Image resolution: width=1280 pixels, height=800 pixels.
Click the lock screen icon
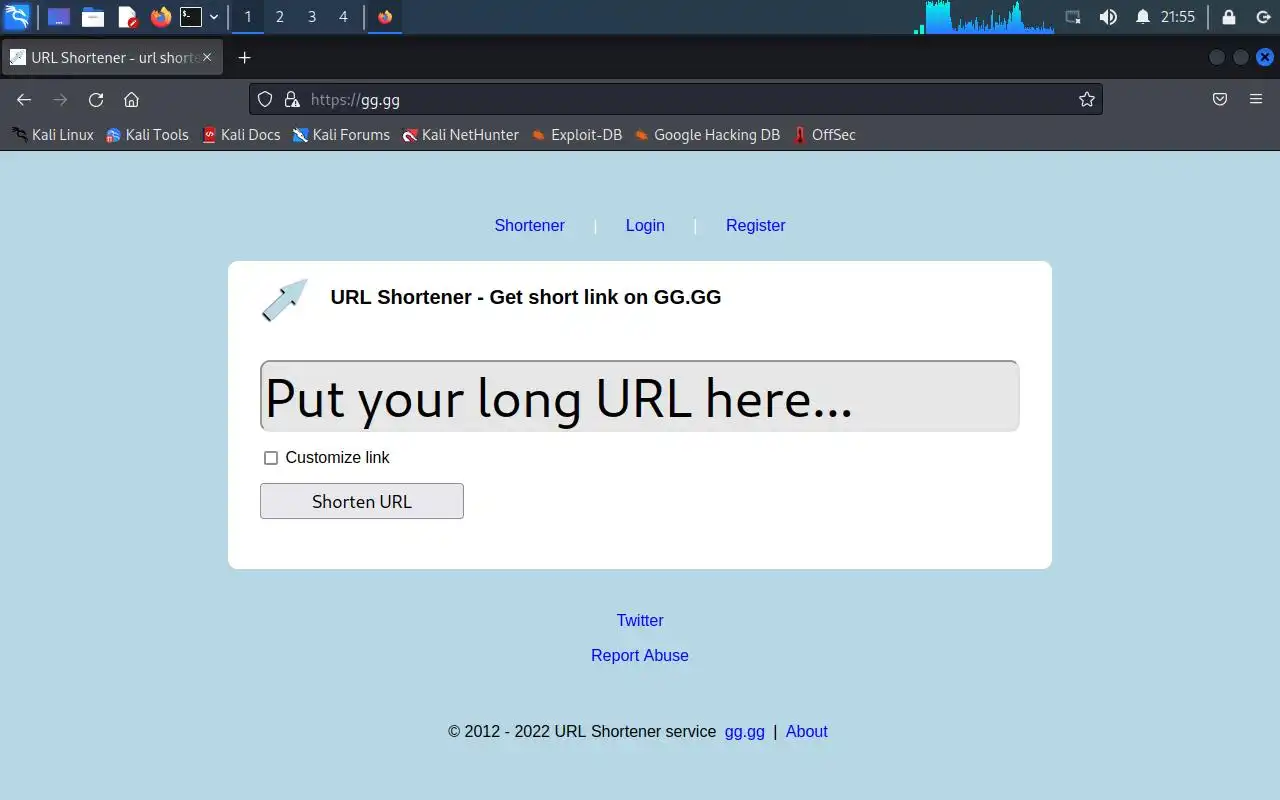(1229, 17)
